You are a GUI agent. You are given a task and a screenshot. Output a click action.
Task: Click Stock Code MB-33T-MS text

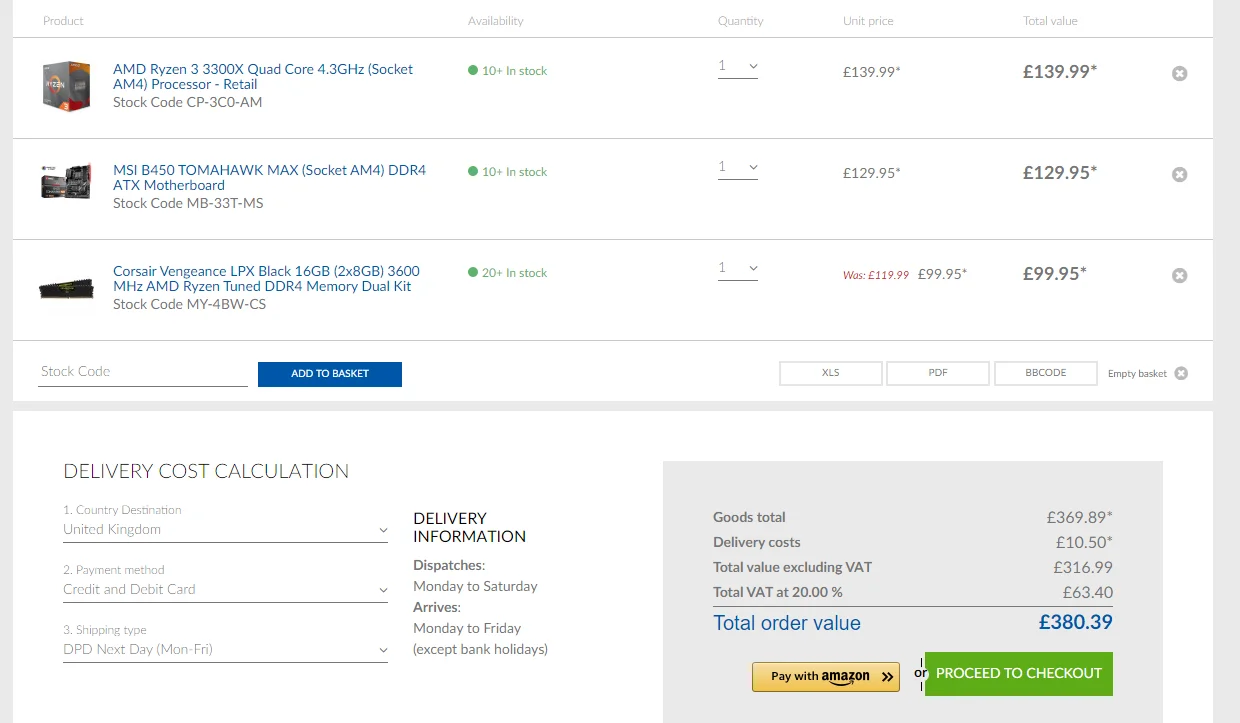(x=188, y=203)
